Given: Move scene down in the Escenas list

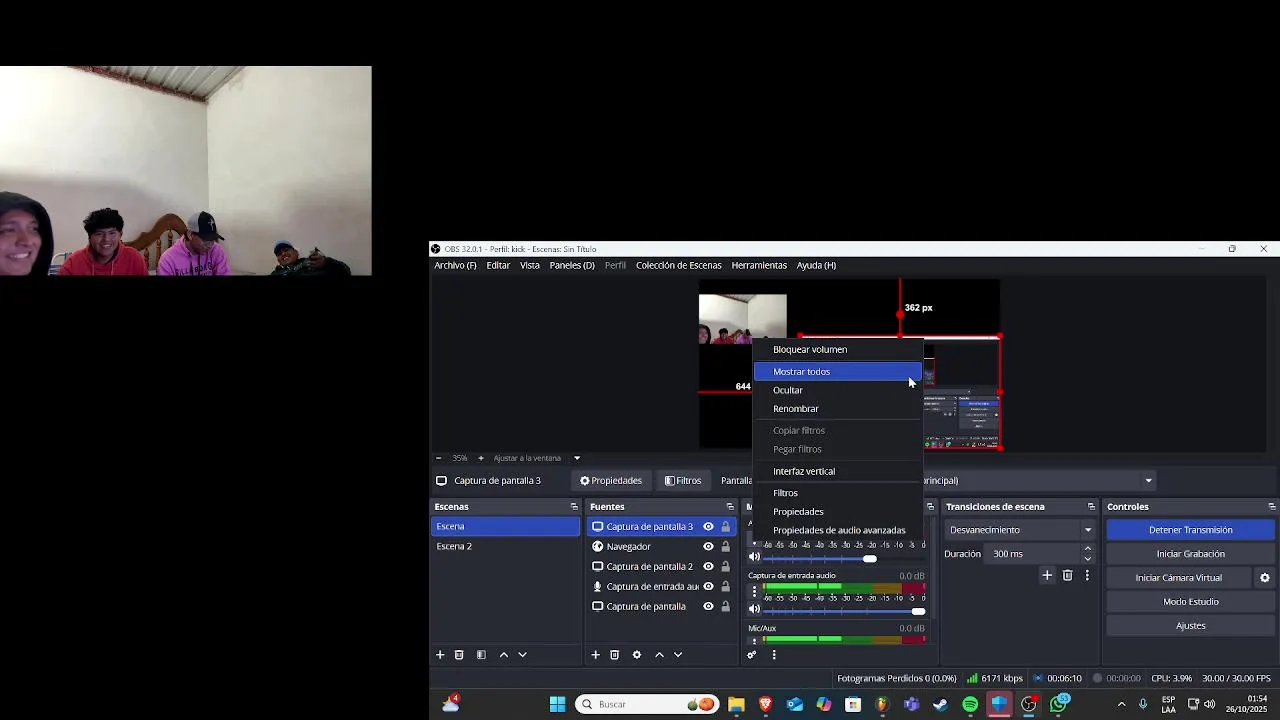Looking at the screenshot, I should point(522,655).
